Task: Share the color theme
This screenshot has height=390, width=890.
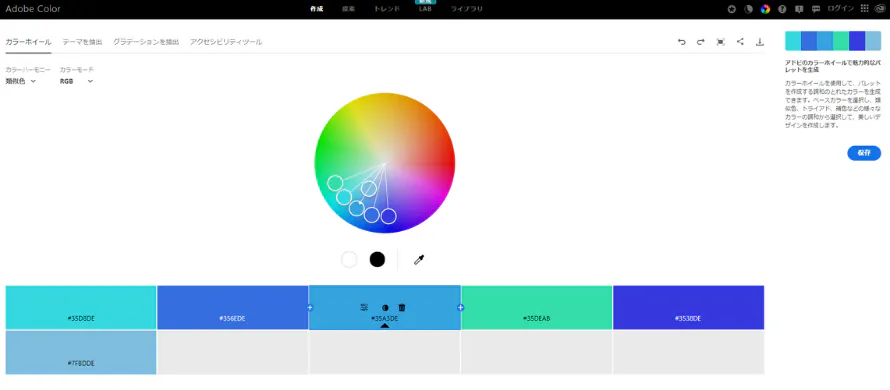Action: click(740, 41)
